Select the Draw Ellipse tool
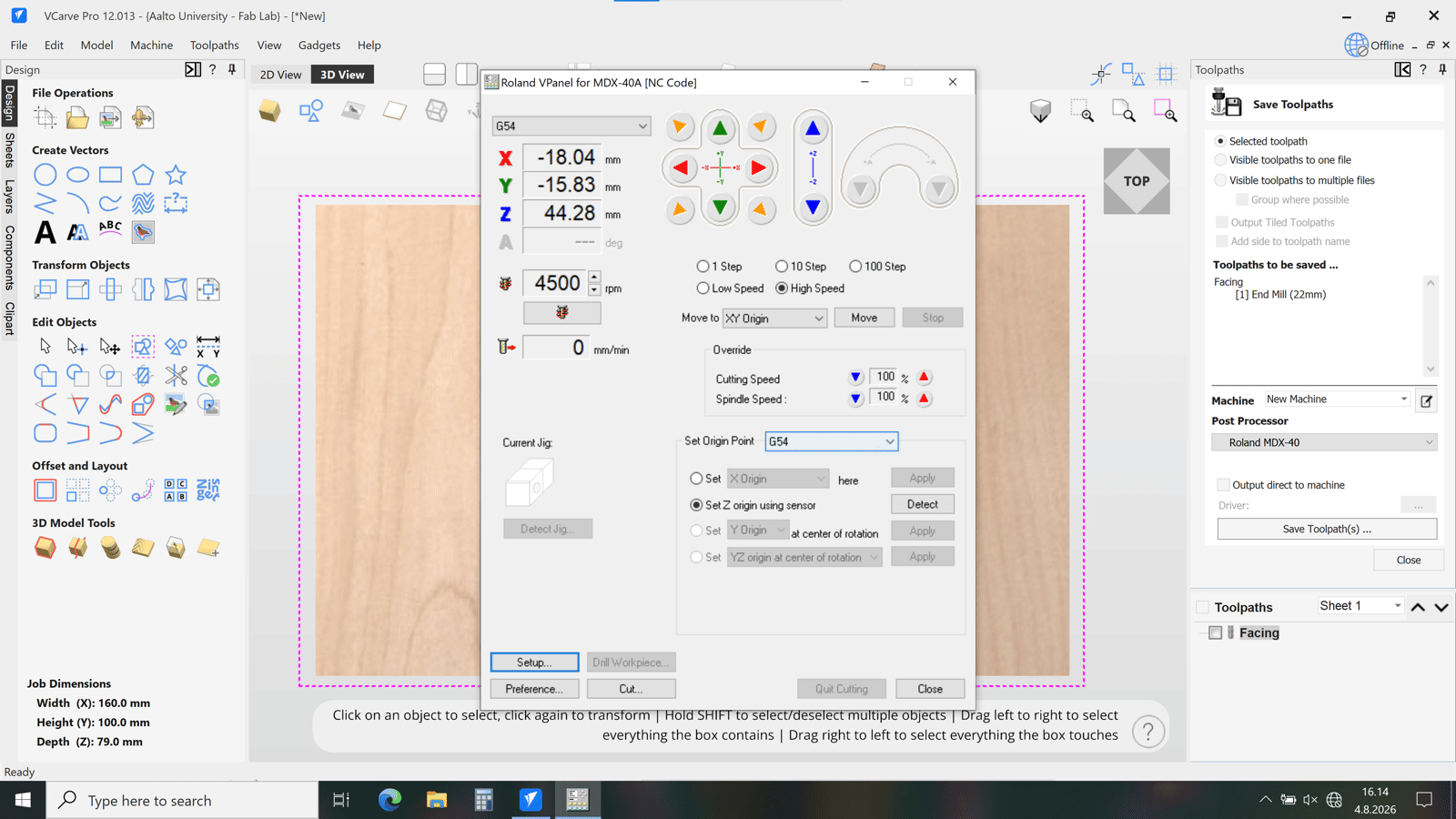Screen dimensions: 1456x819 pos(78,175)
